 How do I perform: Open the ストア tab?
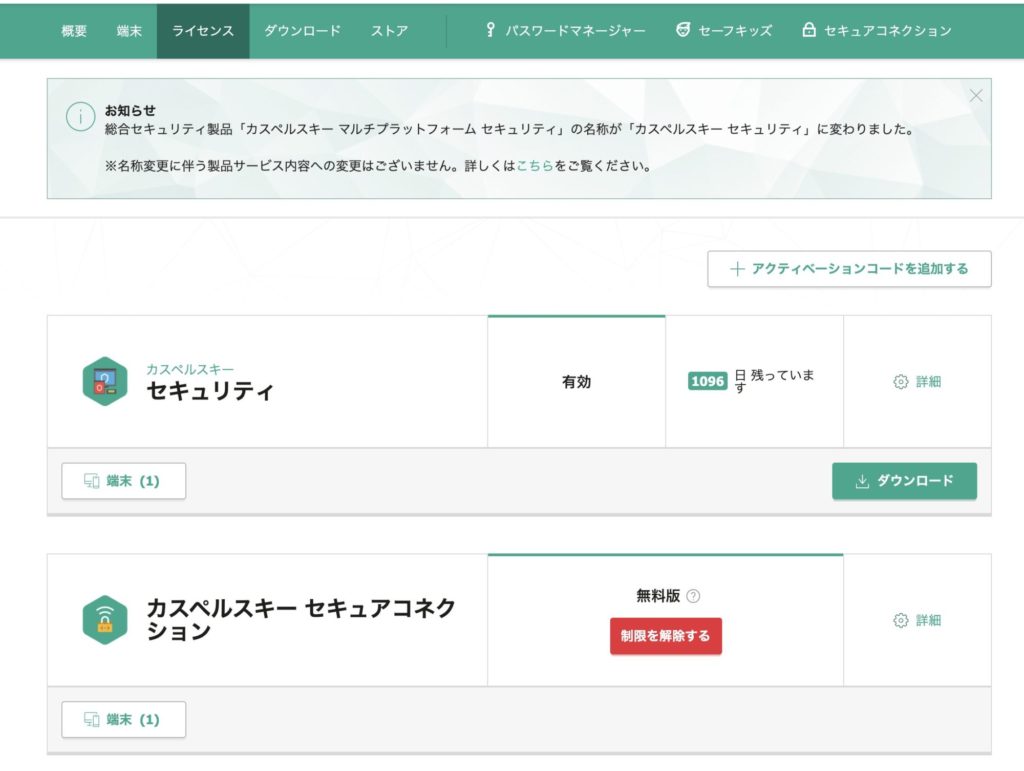tap(389, 31)
